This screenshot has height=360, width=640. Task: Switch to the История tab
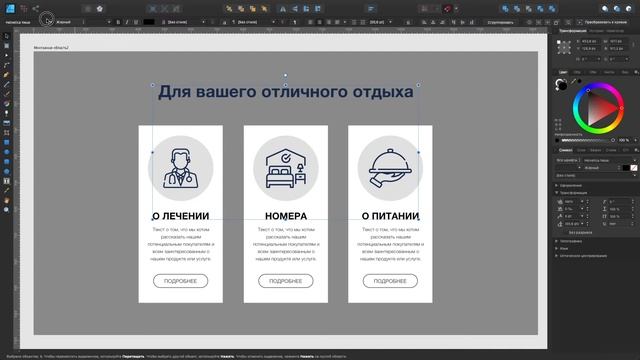pyautogui.click(x=596, y=31)
